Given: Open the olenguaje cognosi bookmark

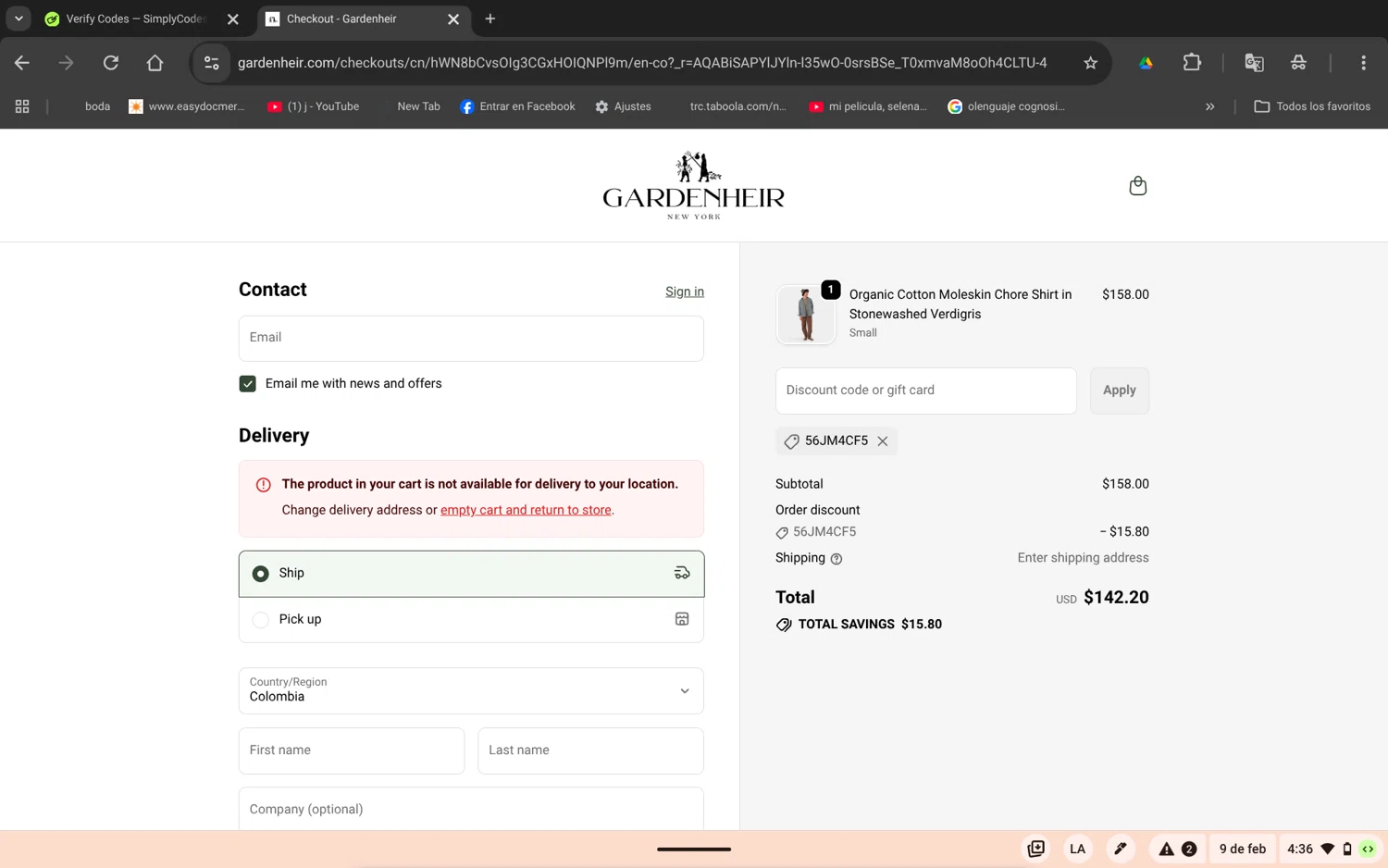Looking at the screenshot, I should (1006, 106).
